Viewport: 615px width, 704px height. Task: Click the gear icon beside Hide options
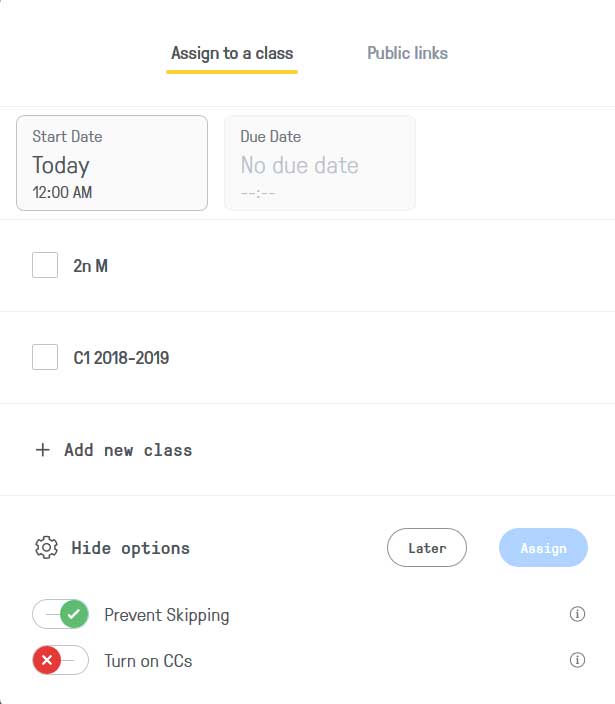coord(46,547)
